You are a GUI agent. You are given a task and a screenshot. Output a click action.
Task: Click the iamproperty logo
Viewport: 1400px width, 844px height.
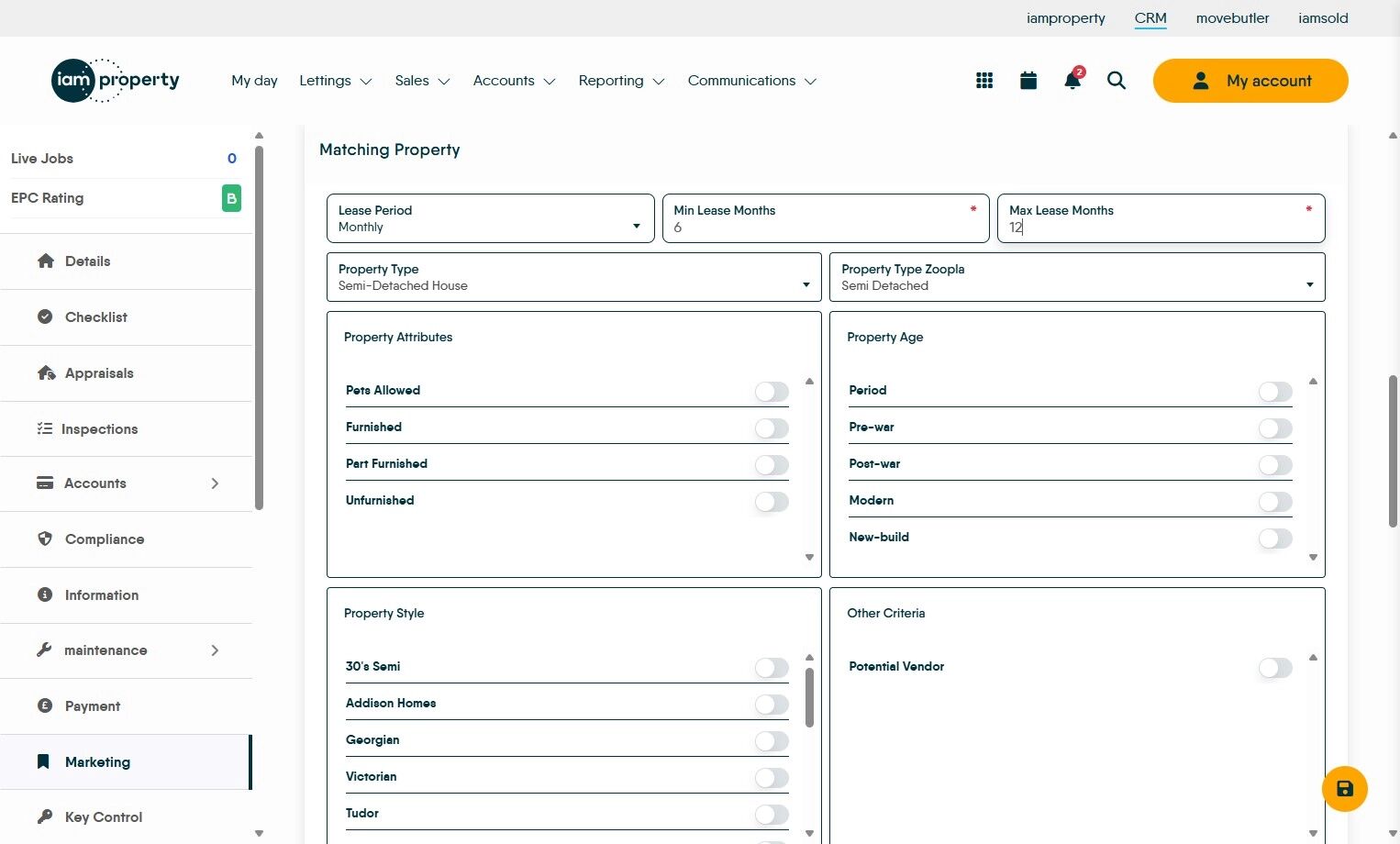116,81
